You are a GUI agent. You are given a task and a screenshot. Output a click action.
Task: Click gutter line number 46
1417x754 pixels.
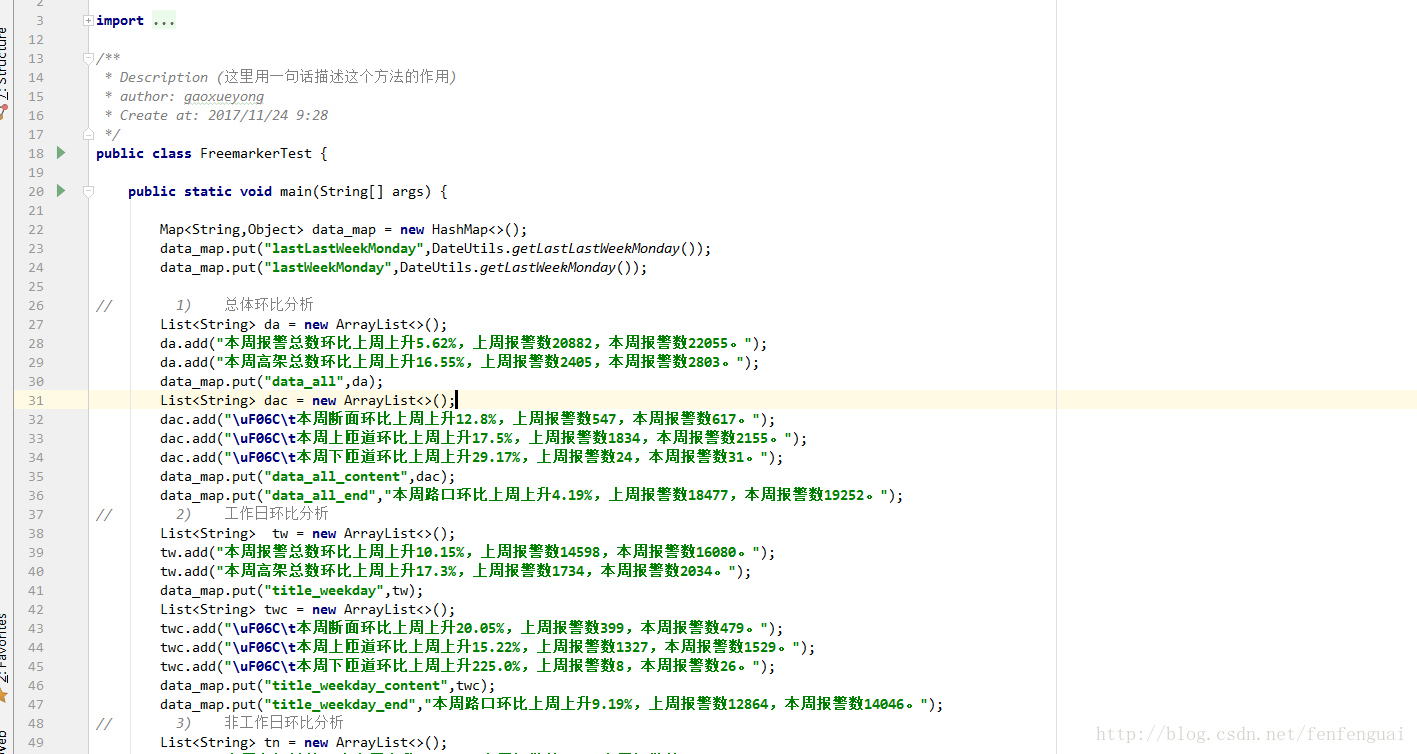pyautogui.click(x=36, y=685)
